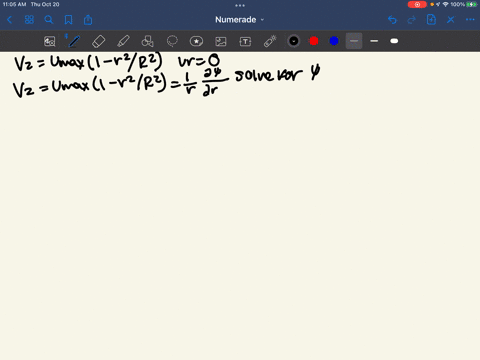
Task: Undo the last stroke
Action: pos(392,20)
